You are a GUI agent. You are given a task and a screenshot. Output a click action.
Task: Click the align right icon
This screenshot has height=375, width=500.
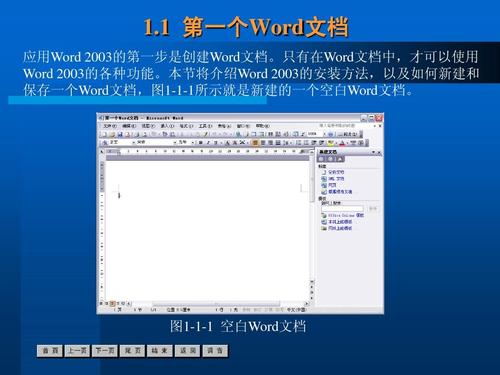270,143
